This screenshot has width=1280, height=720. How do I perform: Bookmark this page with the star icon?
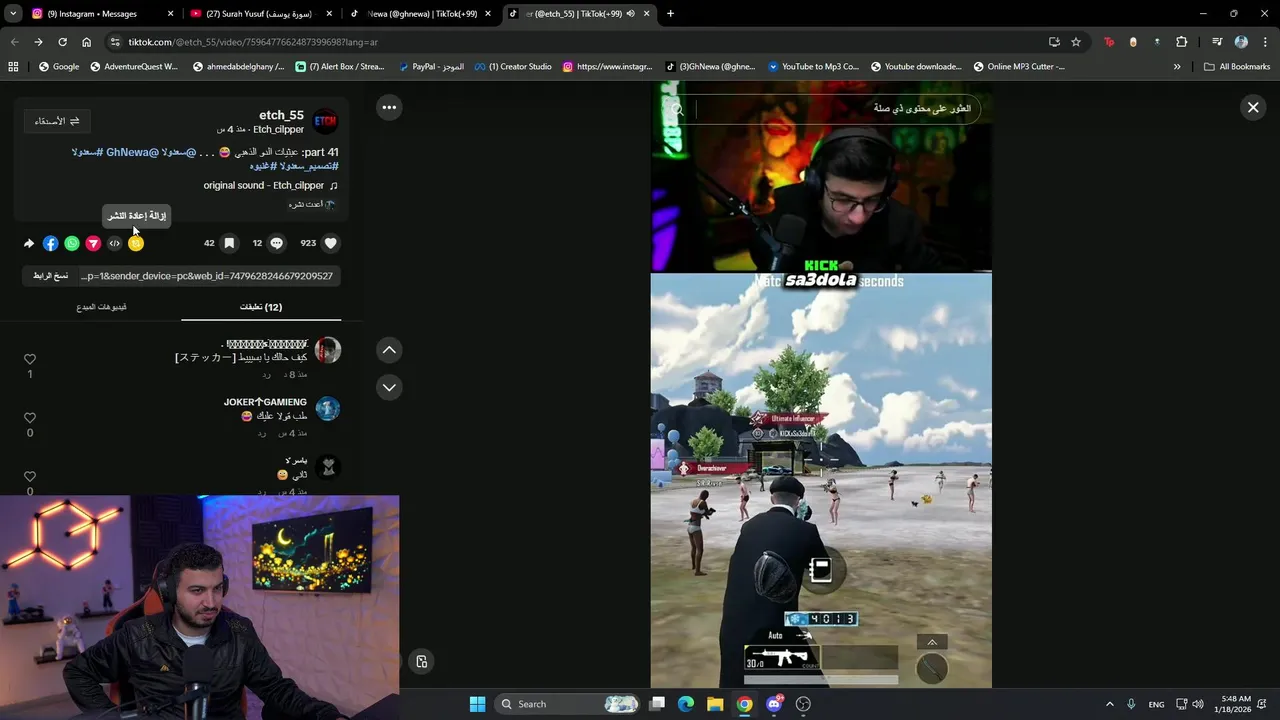pyautogui.click(x=1076, y=42)
